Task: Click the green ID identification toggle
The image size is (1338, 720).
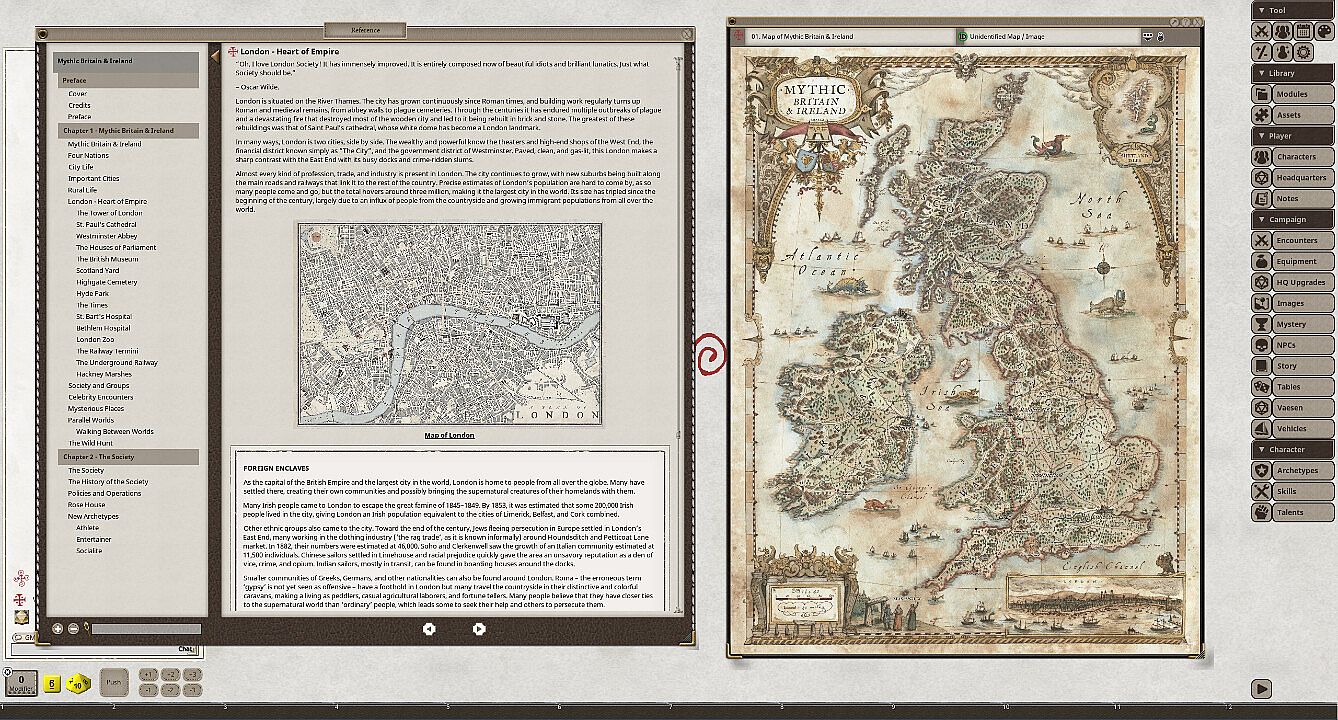Action: point(962,37)
